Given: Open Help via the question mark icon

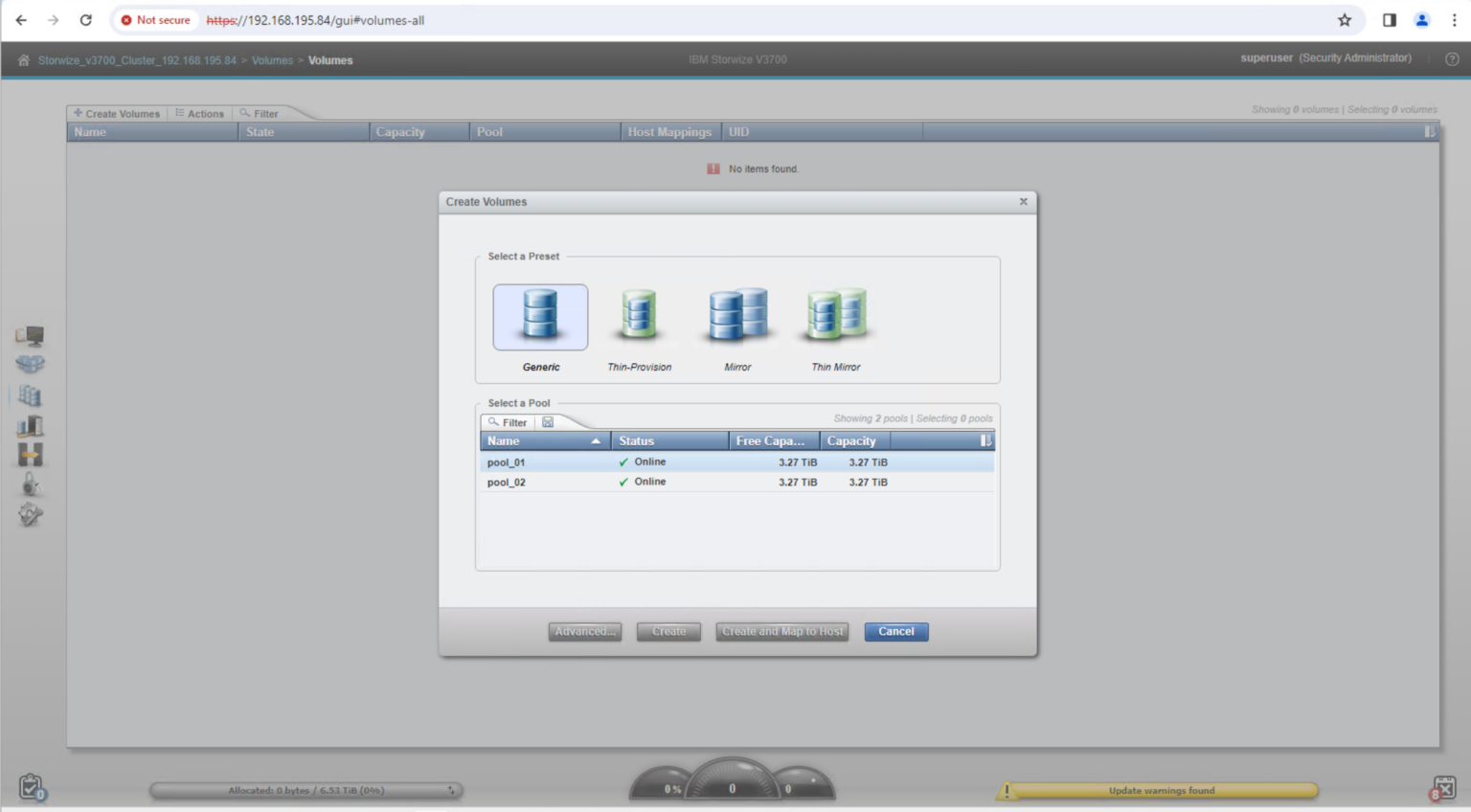Looking at the screenshot, I should (1452, 58).
